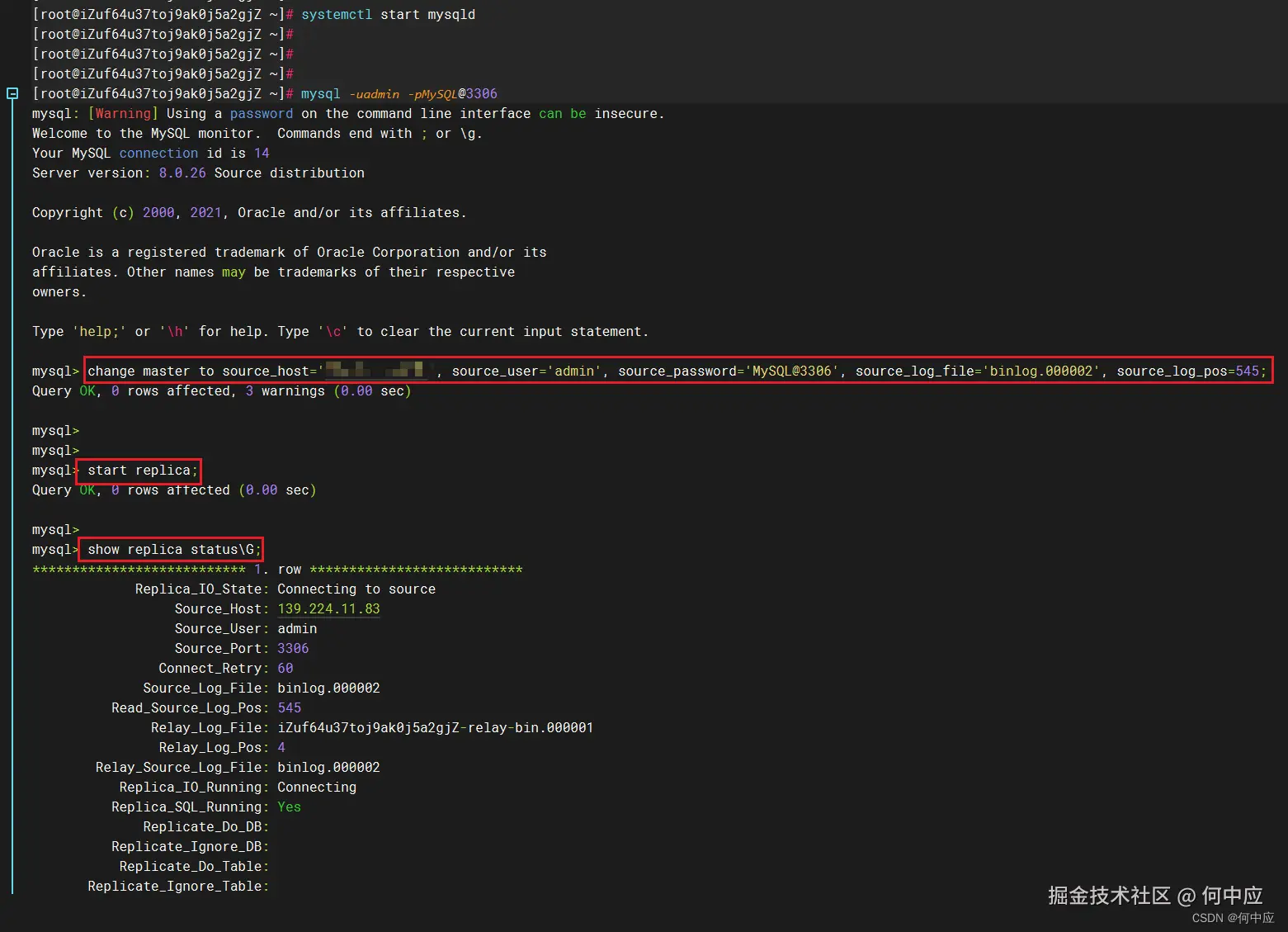Click the Source_User value 'admin'
The width and height of the screenshot is (1288, 932).
point(297,629)
